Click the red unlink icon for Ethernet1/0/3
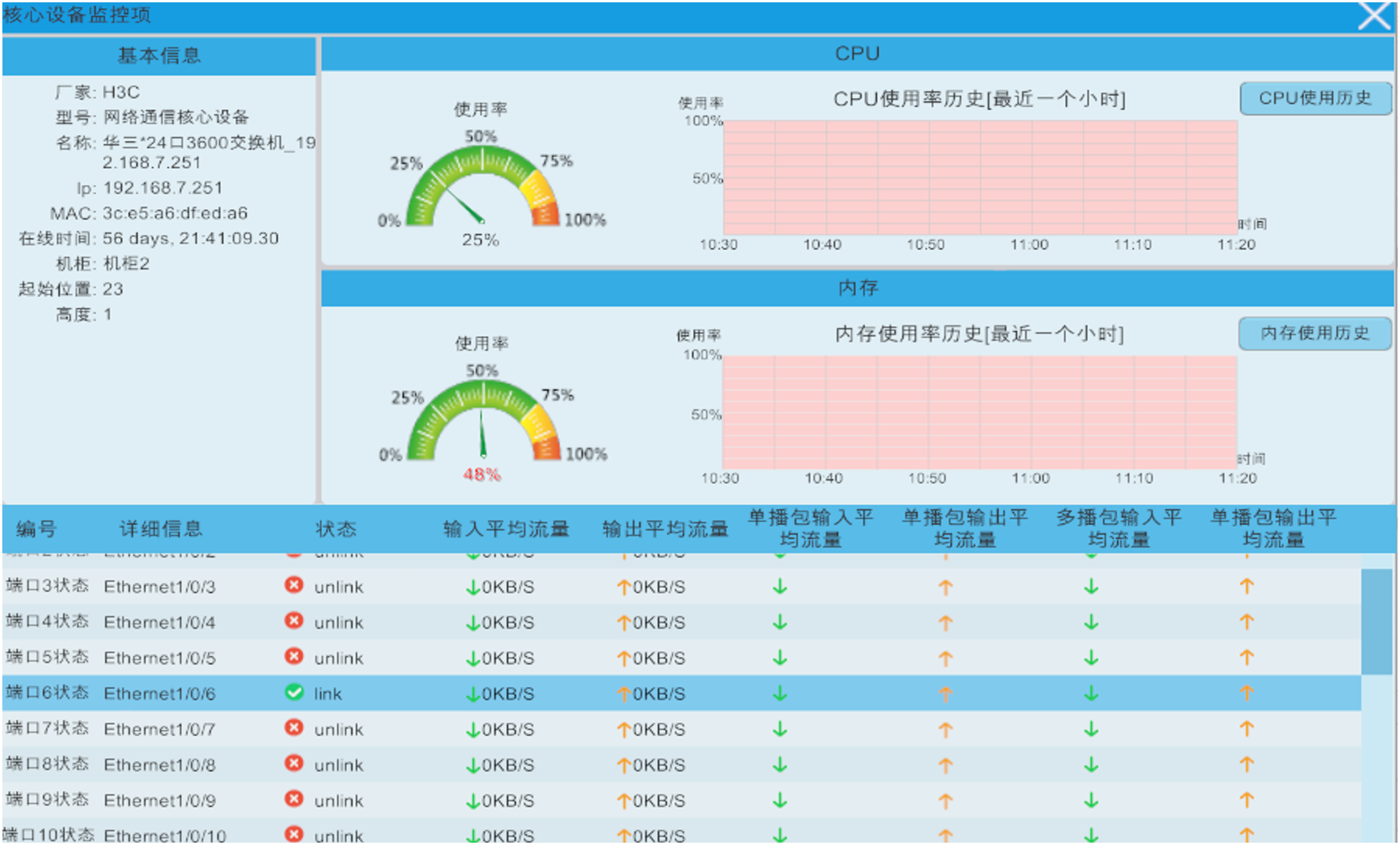The height and width of the screenshot is (845, 1400). [294, 585]
